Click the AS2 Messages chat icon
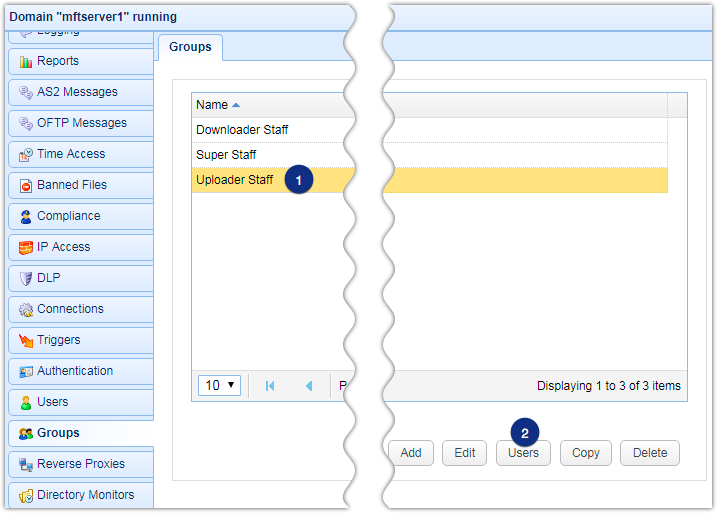This screenshot has height=513, width=717. pyautogui.click(x=26, y=92)
